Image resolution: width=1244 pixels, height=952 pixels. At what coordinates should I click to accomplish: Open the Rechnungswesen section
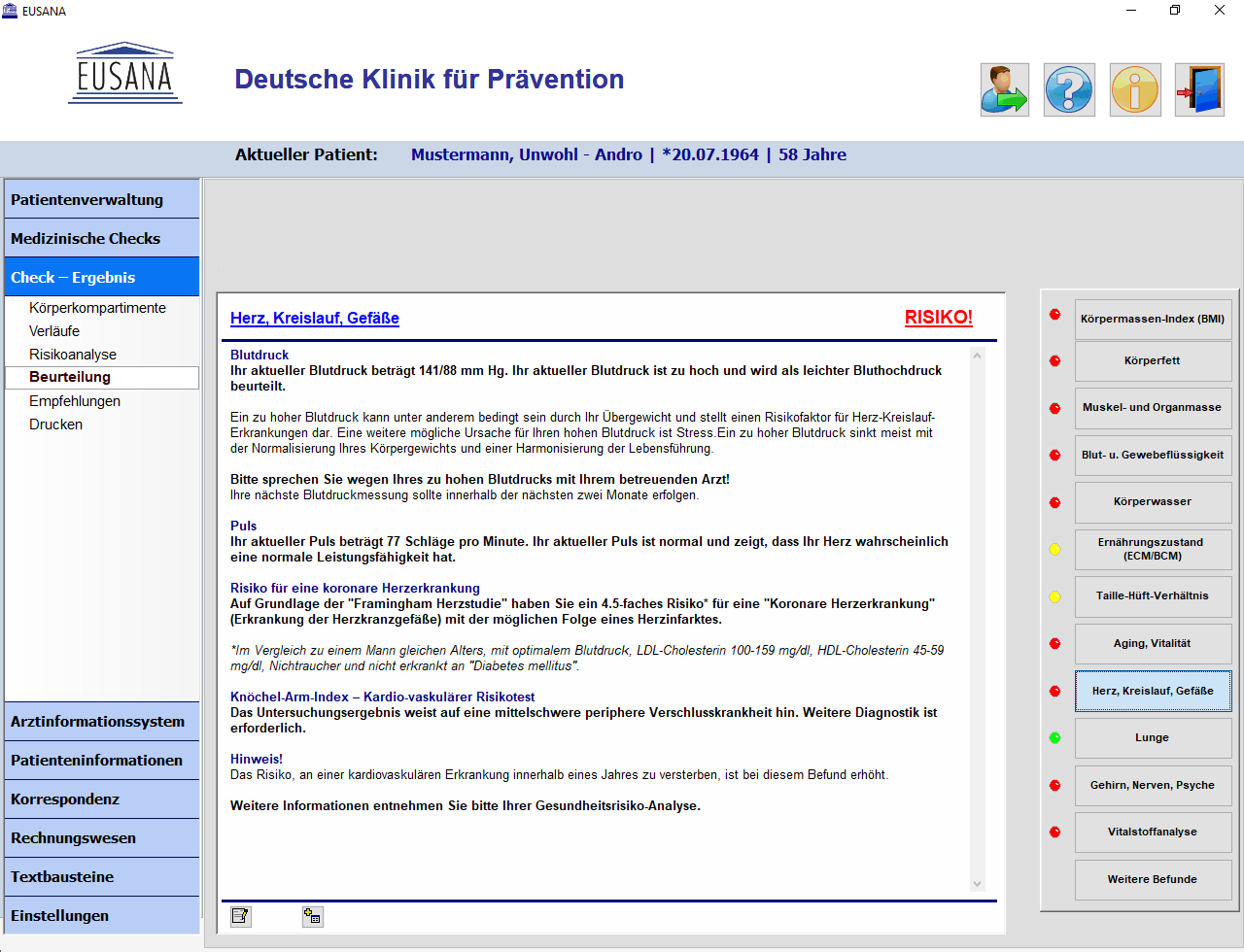click(102, 837)
